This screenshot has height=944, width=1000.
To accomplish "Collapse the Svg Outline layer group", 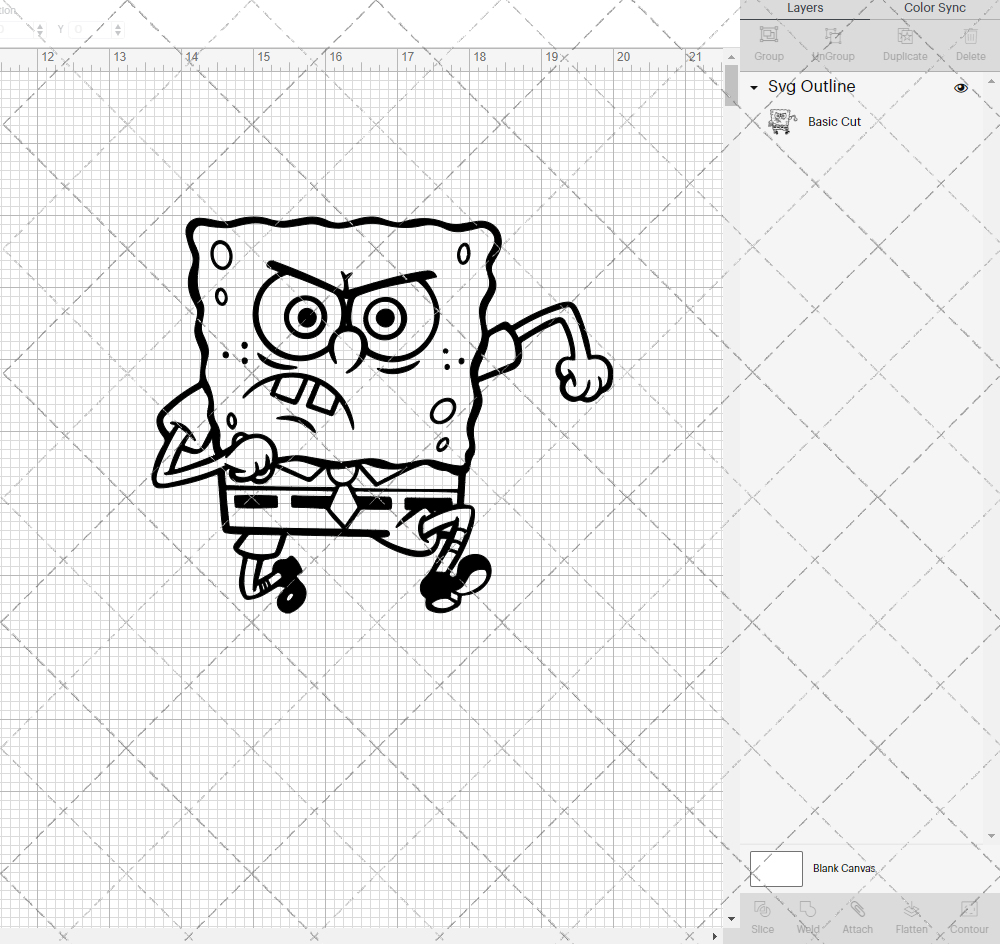I will point(753,88).
